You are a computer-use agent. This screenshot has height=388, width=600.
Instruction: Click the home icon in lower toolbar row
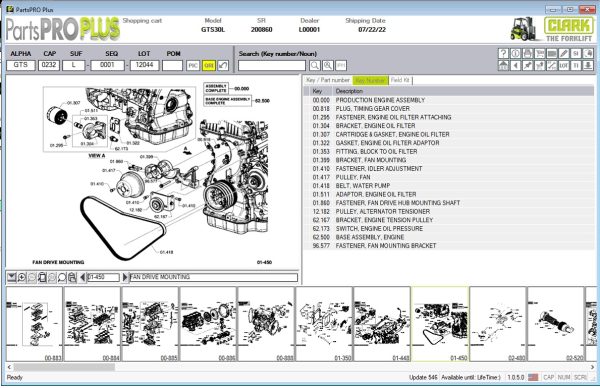[x=503, y=65]
